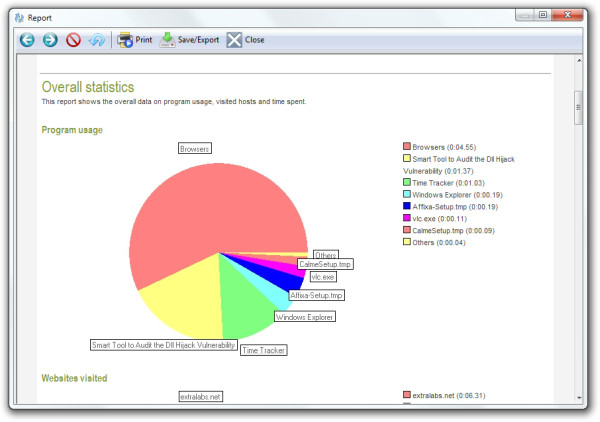This screenshot has height=422, width=600.
Task: Click the large Browsers pie slice
Action: point(200,210)
